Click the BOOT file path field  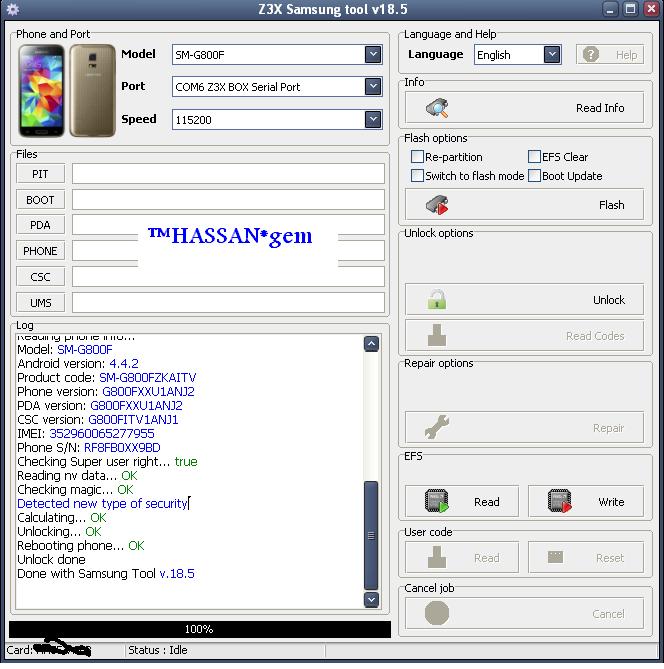click(x=228, y=200)
